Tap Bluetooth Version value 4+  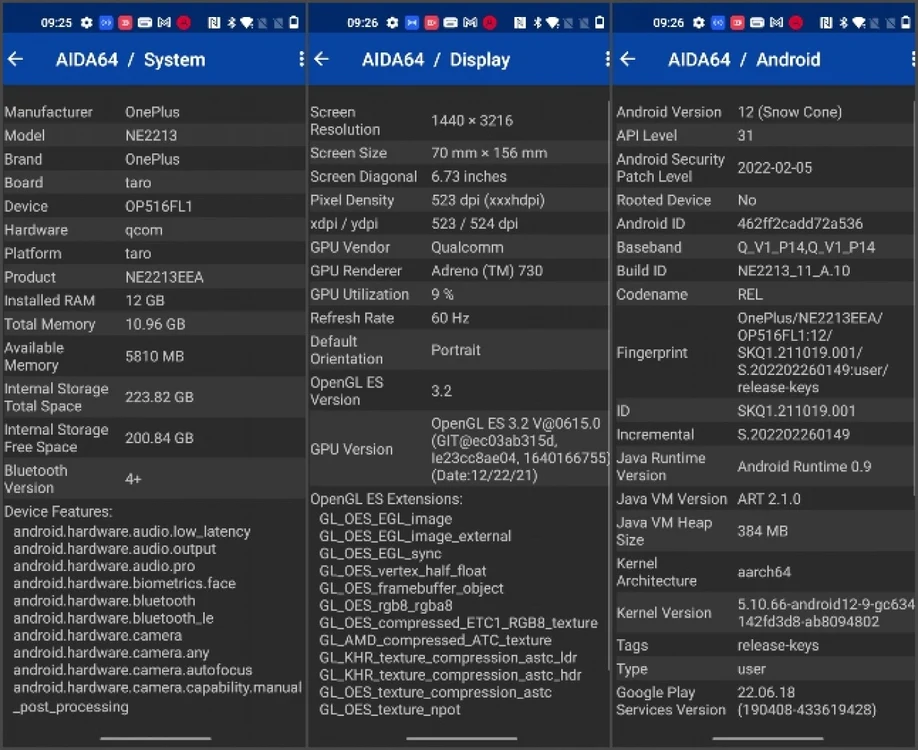pos(133,479)
